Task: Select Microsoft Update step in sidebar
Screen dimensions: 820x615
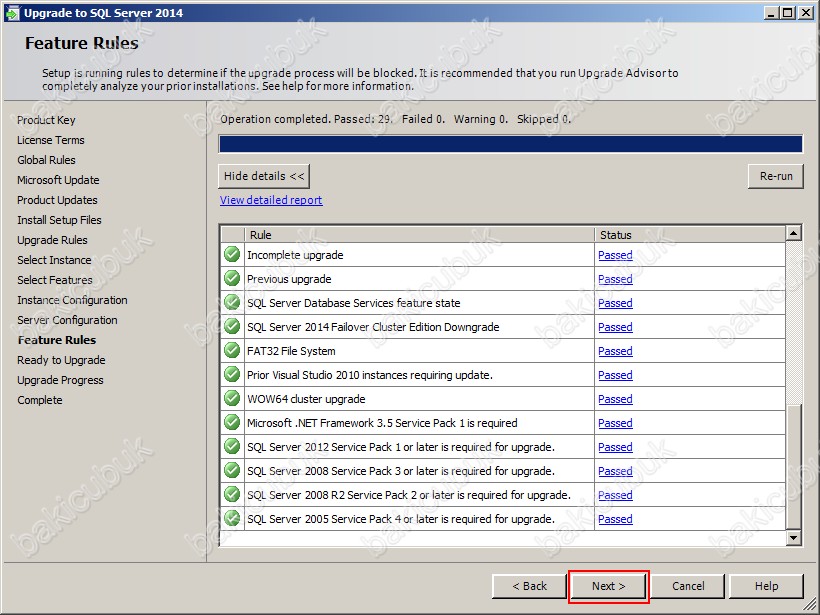Action: point(58,180)
